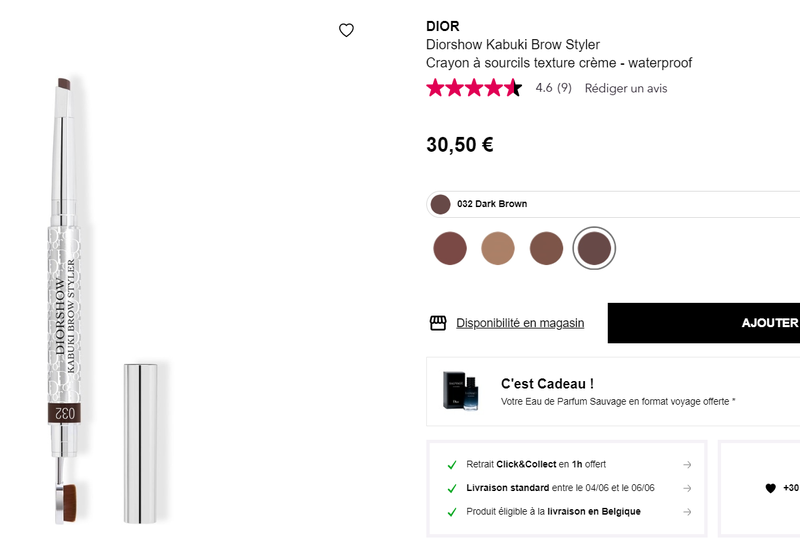
Task: Click the Click&Collect arrow icon
Action: (687, 464)
